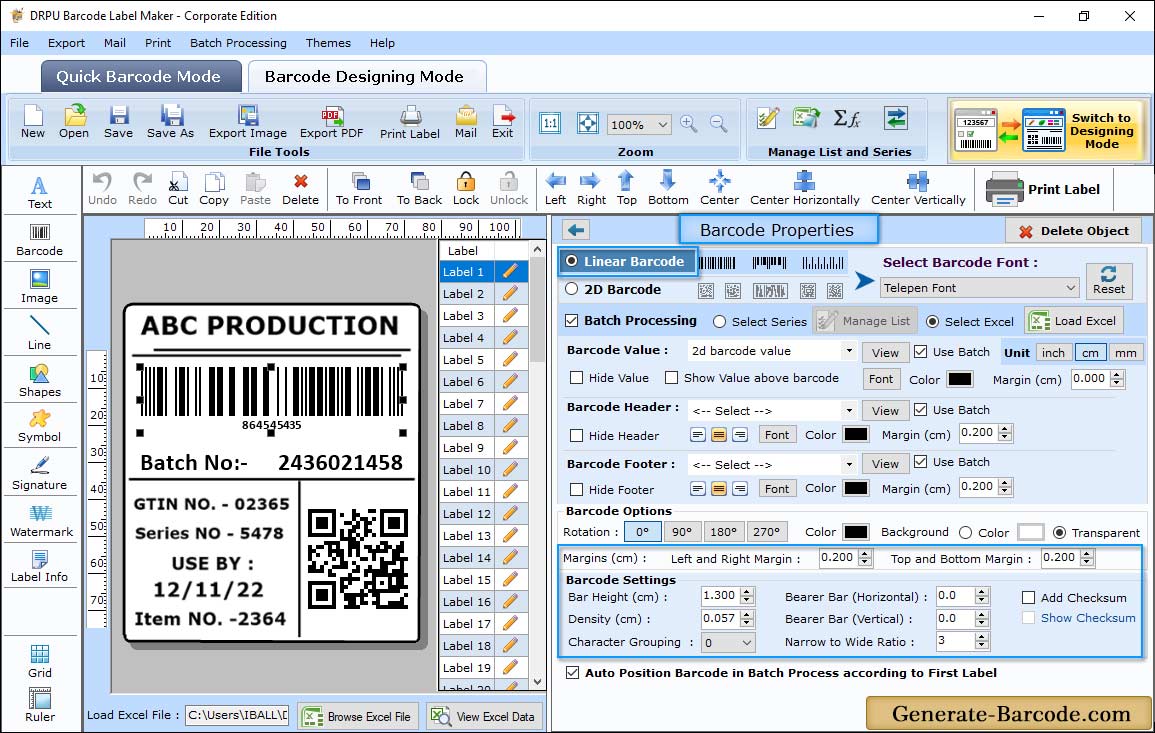Viewport: 1155px width, 733px height.
Task: Click Save As icon
Action: pos(170,122)
